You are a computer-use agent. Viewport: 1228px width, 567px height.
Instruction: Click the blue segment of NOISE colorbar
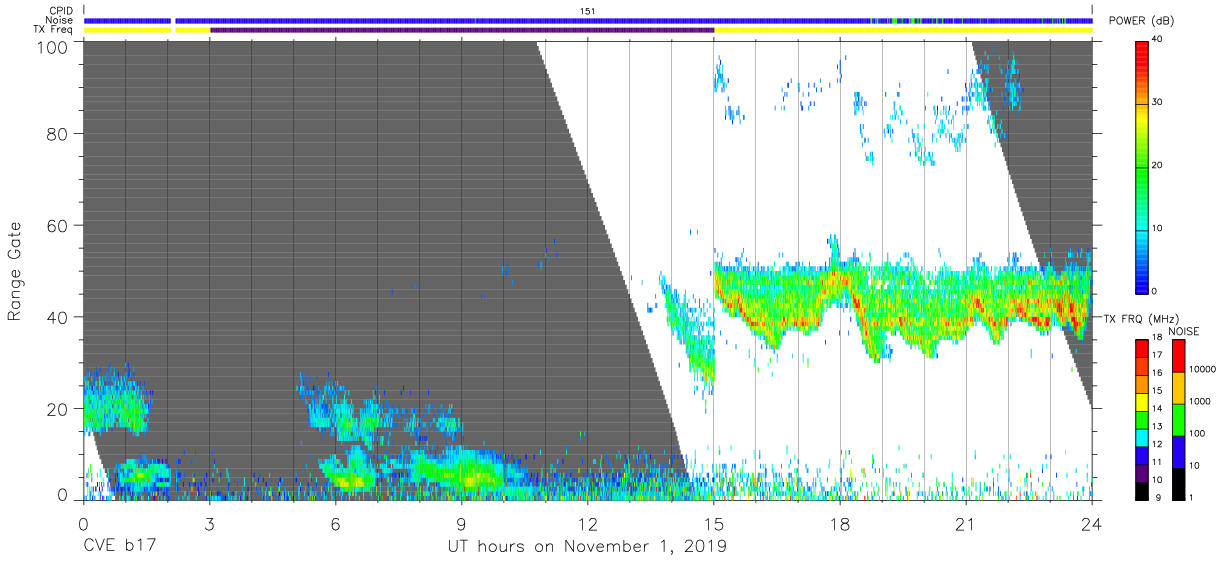(1177, 451)
